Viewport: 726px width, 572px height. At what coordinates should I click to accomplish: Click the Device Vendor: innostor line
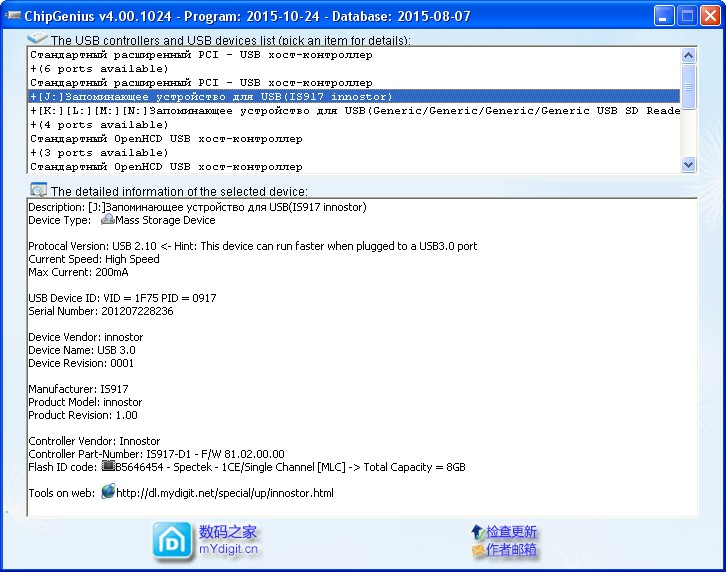(86, 337)
